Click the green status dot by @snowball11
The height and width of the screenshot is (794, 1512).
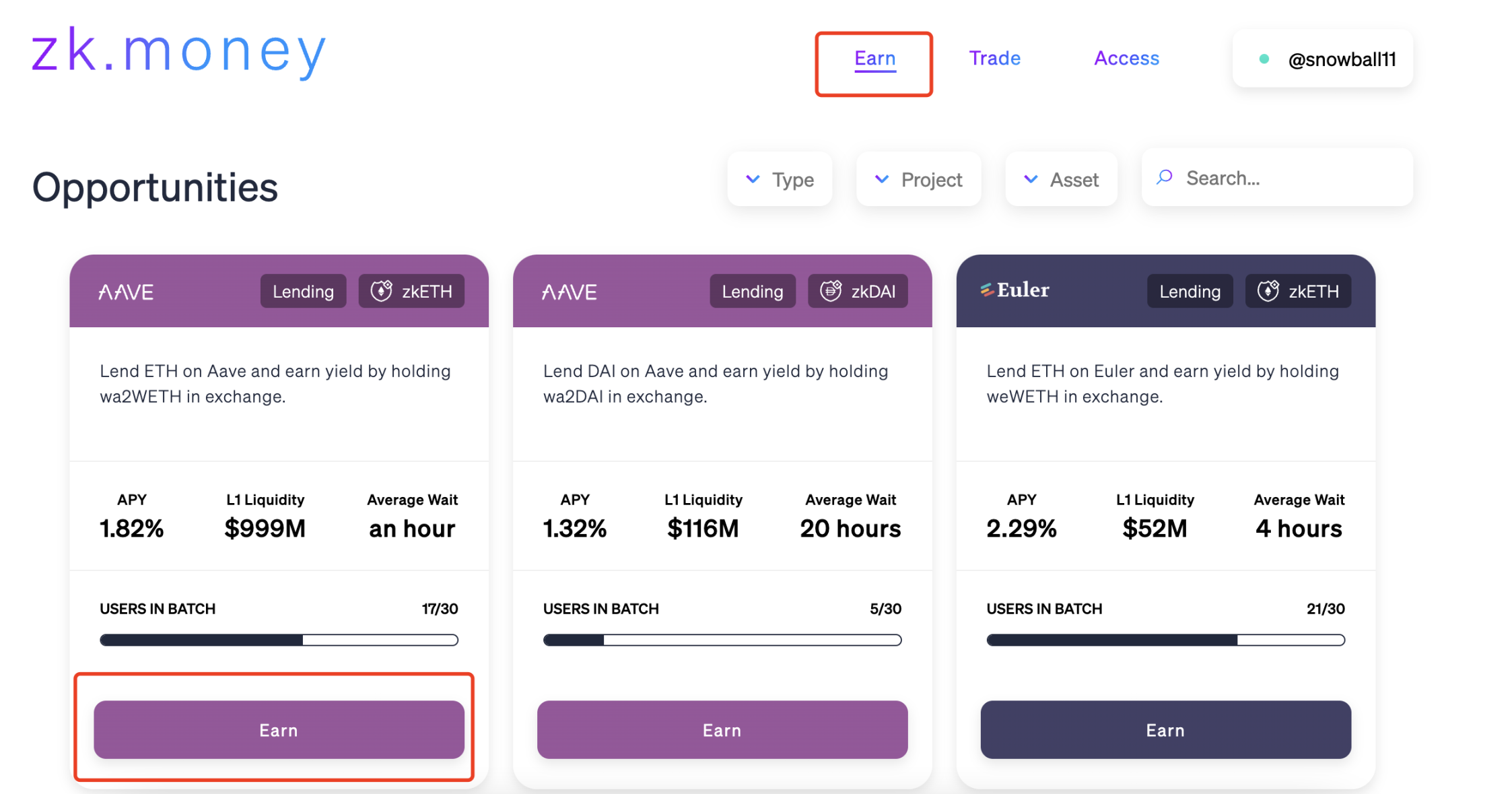click(1264, 59)
